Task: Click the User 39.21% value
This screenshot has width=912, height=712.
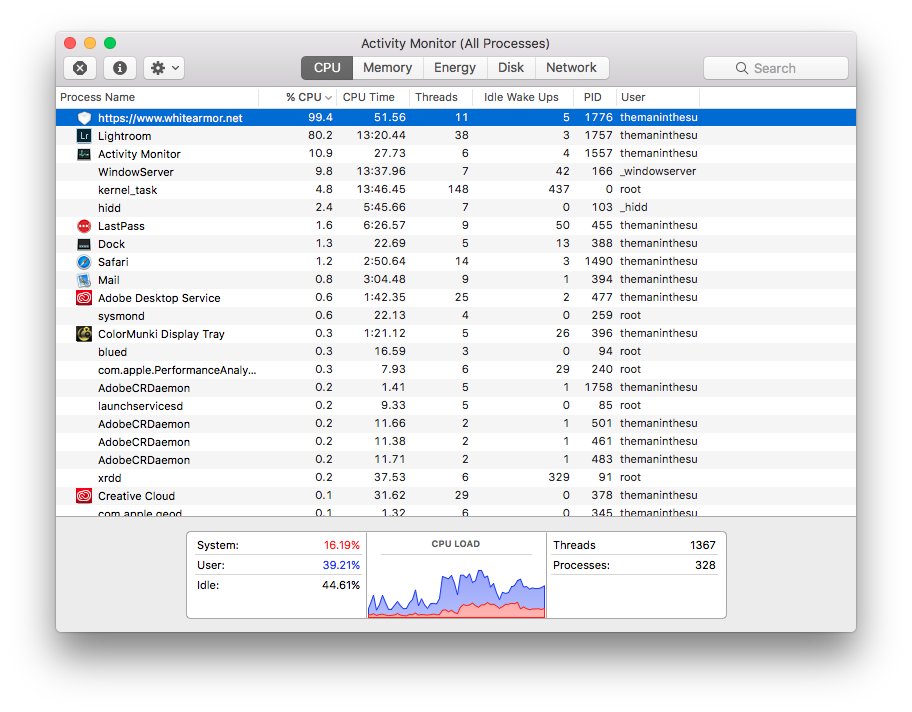Action: click(x=341, y=565)
